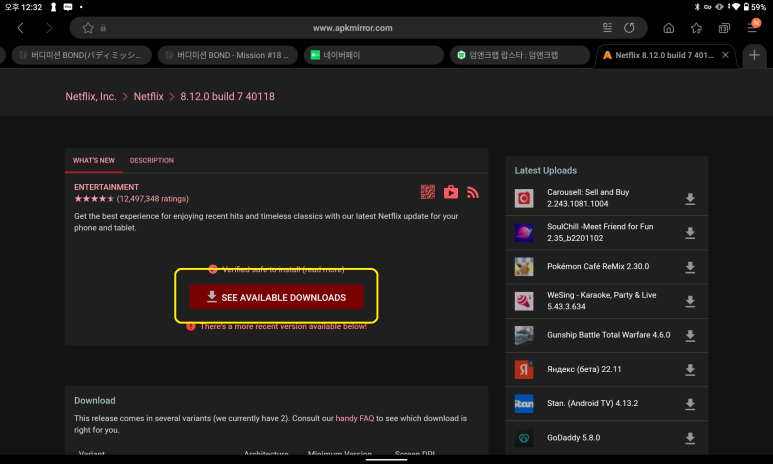Open the Gunship Battle app thumbnail
This screenshot has height=464, width=773.
[524, 335]
